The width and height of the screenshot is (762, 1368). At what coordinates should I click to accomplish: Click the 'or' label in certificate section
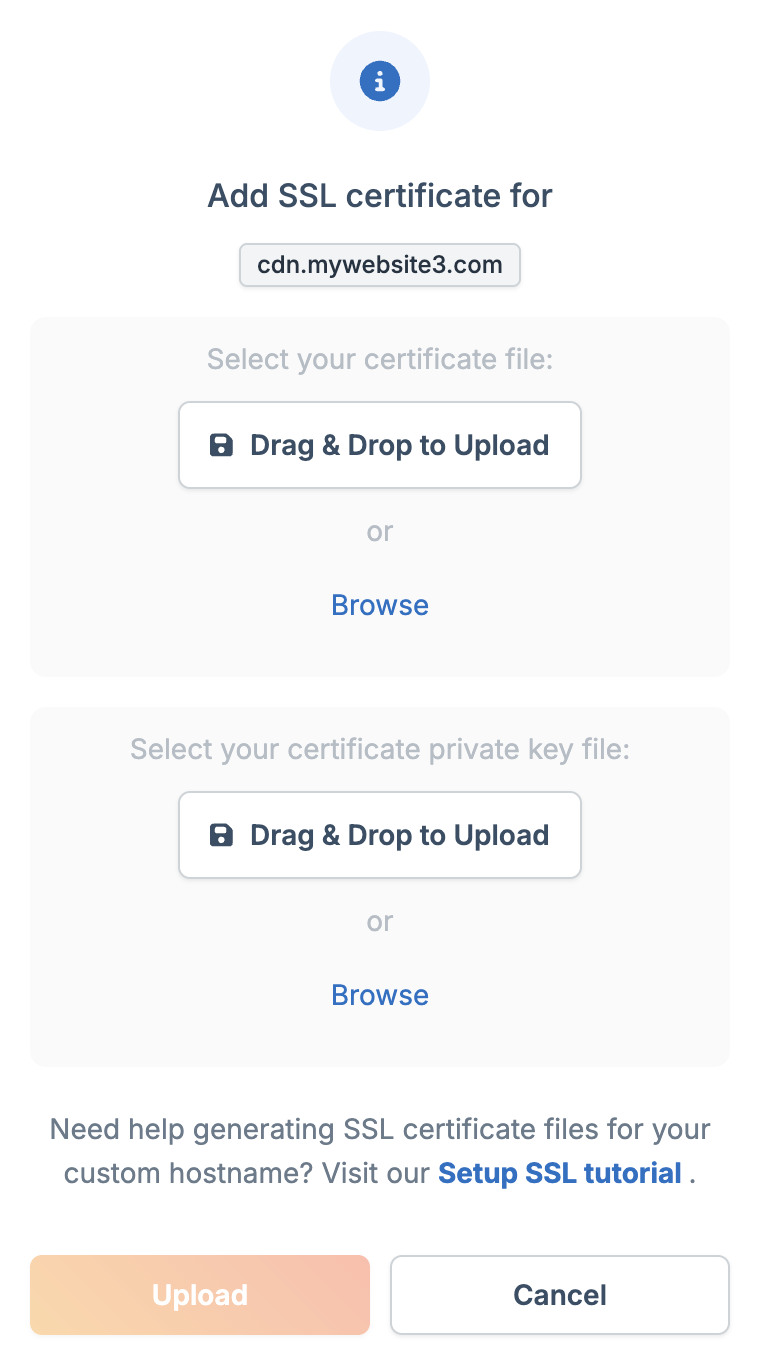click(x=380, y=531)
